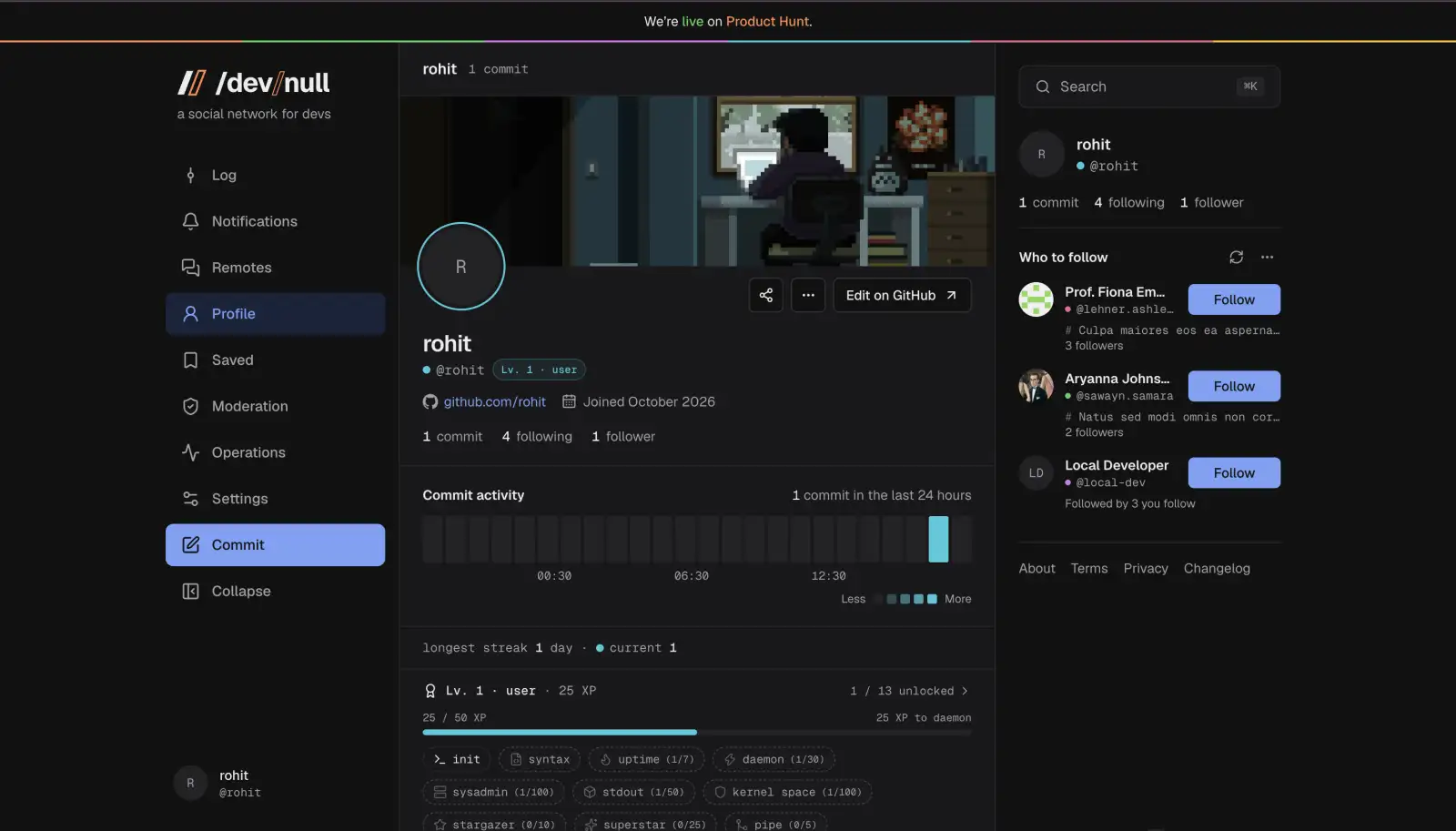Open Aryanna Johns' avatar picture
Image resolution: width=1456 pixels, height=831 pixels.
tap(1036, 386)
